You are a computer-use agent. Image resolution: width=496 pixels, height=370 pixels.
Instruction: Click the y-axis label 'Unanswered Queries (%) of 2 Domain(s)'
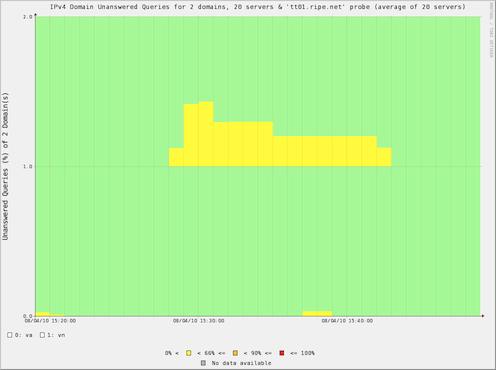5,166
